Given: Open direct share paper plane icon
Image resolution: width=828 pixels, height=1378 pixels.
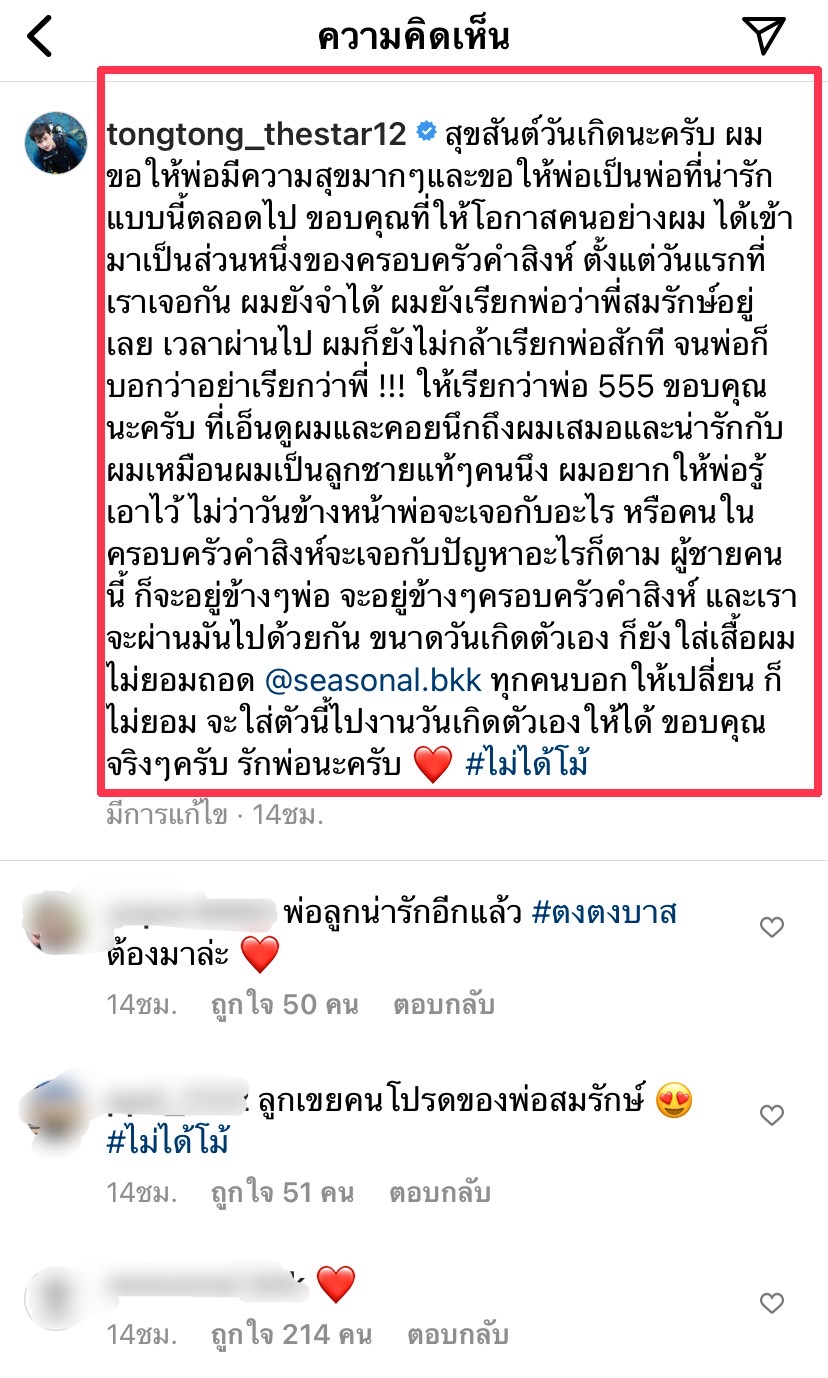Looking at the screenshot, I should pyautogui.click(x=765, y=36).
